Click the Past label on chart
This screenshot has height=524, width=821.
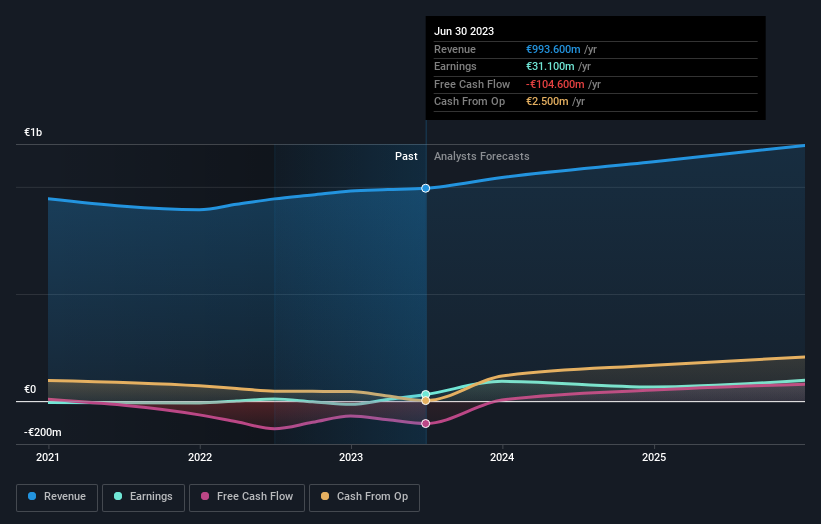(406, 157)
